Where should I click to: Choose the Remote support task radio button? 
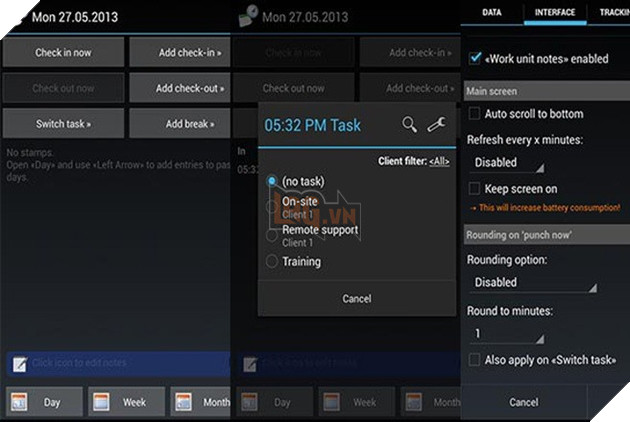click(271, 236)
